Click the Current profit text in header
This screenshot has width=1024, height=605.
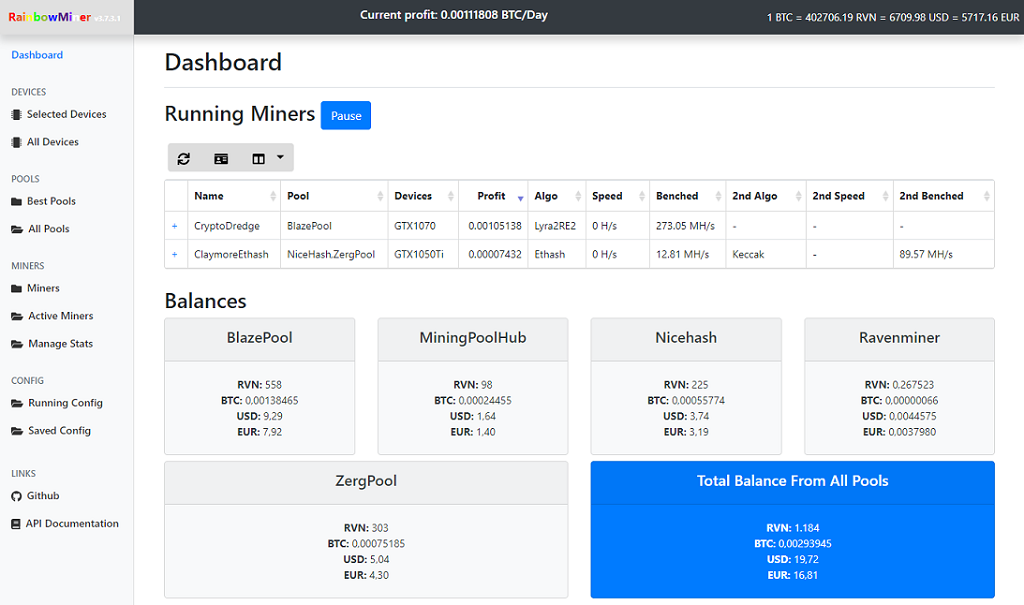pos(454,15)
